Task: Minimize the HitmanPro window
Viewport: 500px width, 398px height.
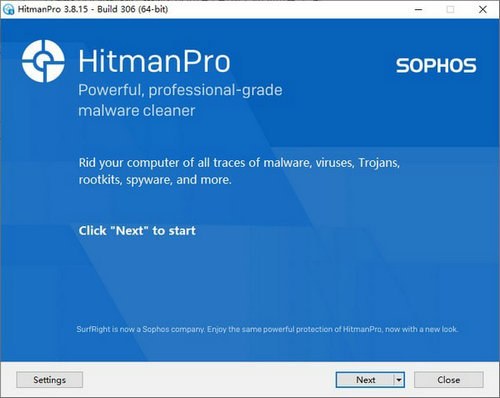Action: coord(418,9)
